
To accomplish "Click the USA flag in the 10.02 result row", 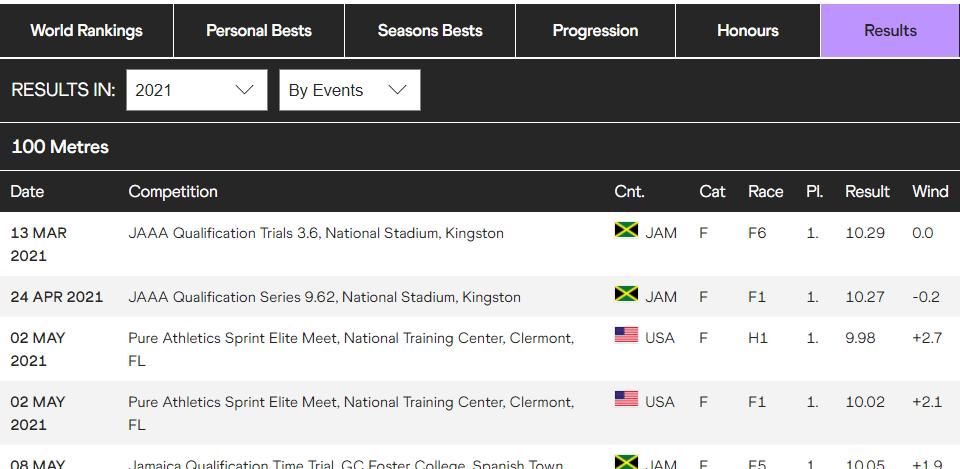I will (x=626, y=399).
